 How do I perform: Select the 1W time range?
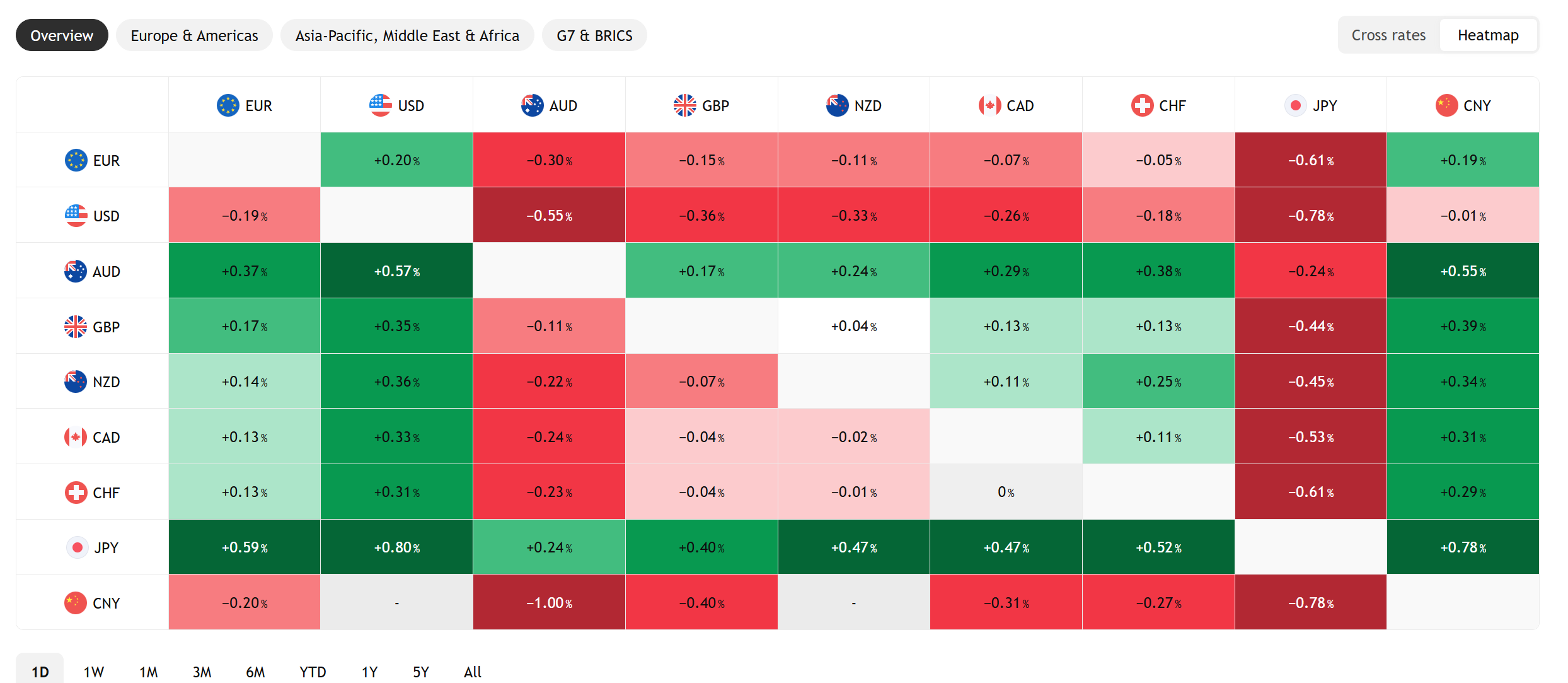pos(94,672)
